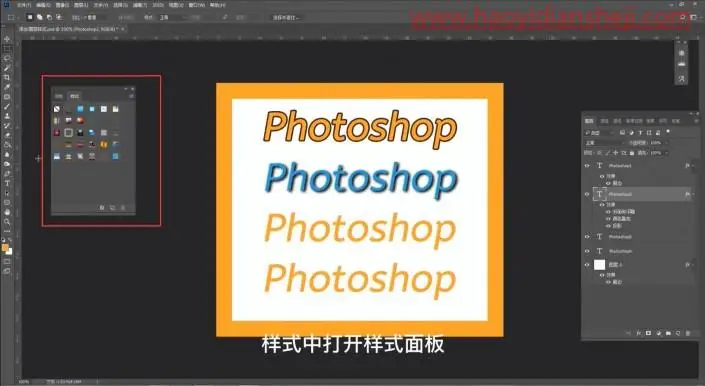Hide the selected Photoshop text layer
705x386 pixels.
tap(587, 194)
